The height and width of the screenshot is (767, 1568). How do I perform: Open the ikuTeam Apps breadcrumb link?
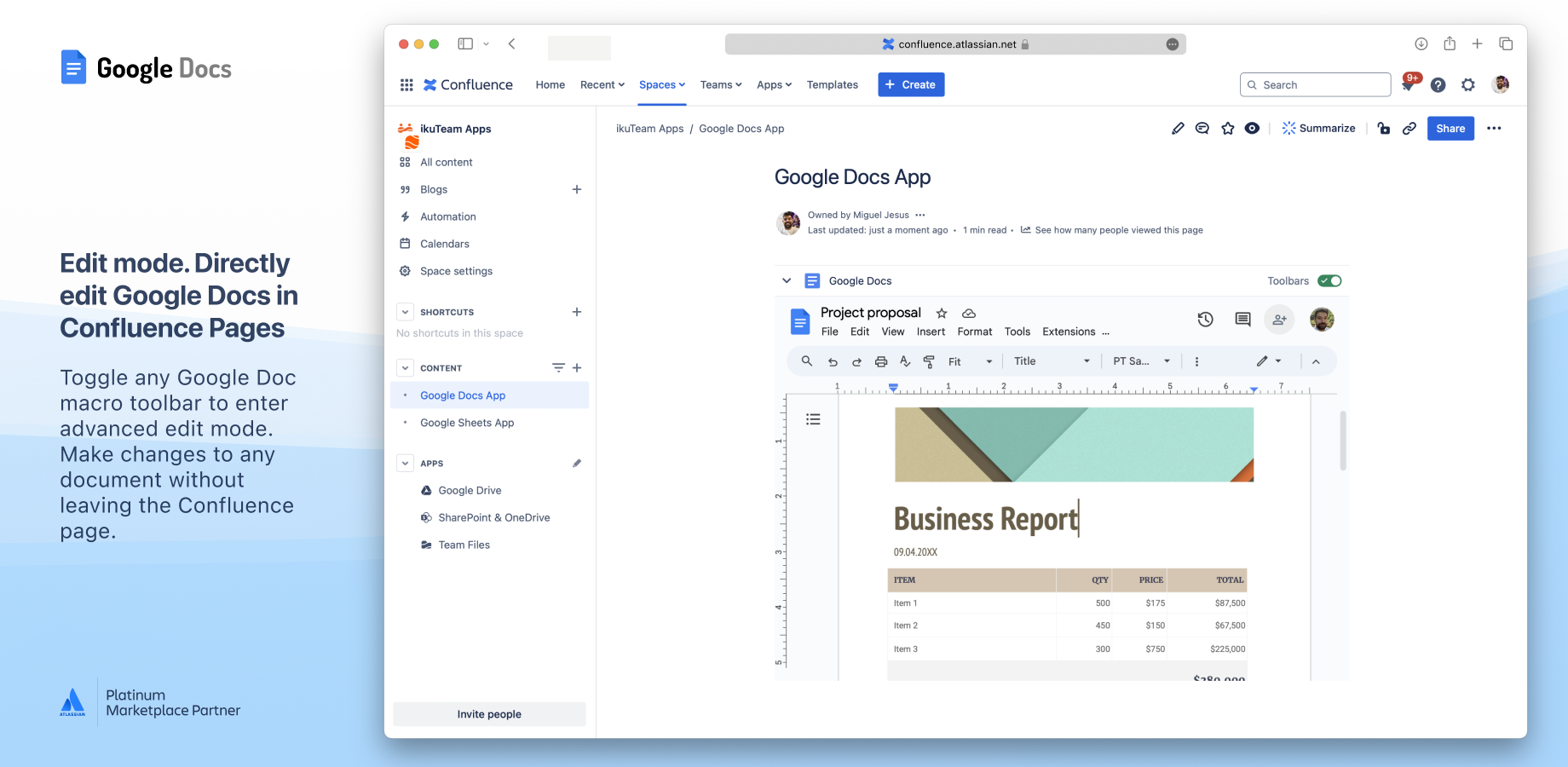point(649,129)
